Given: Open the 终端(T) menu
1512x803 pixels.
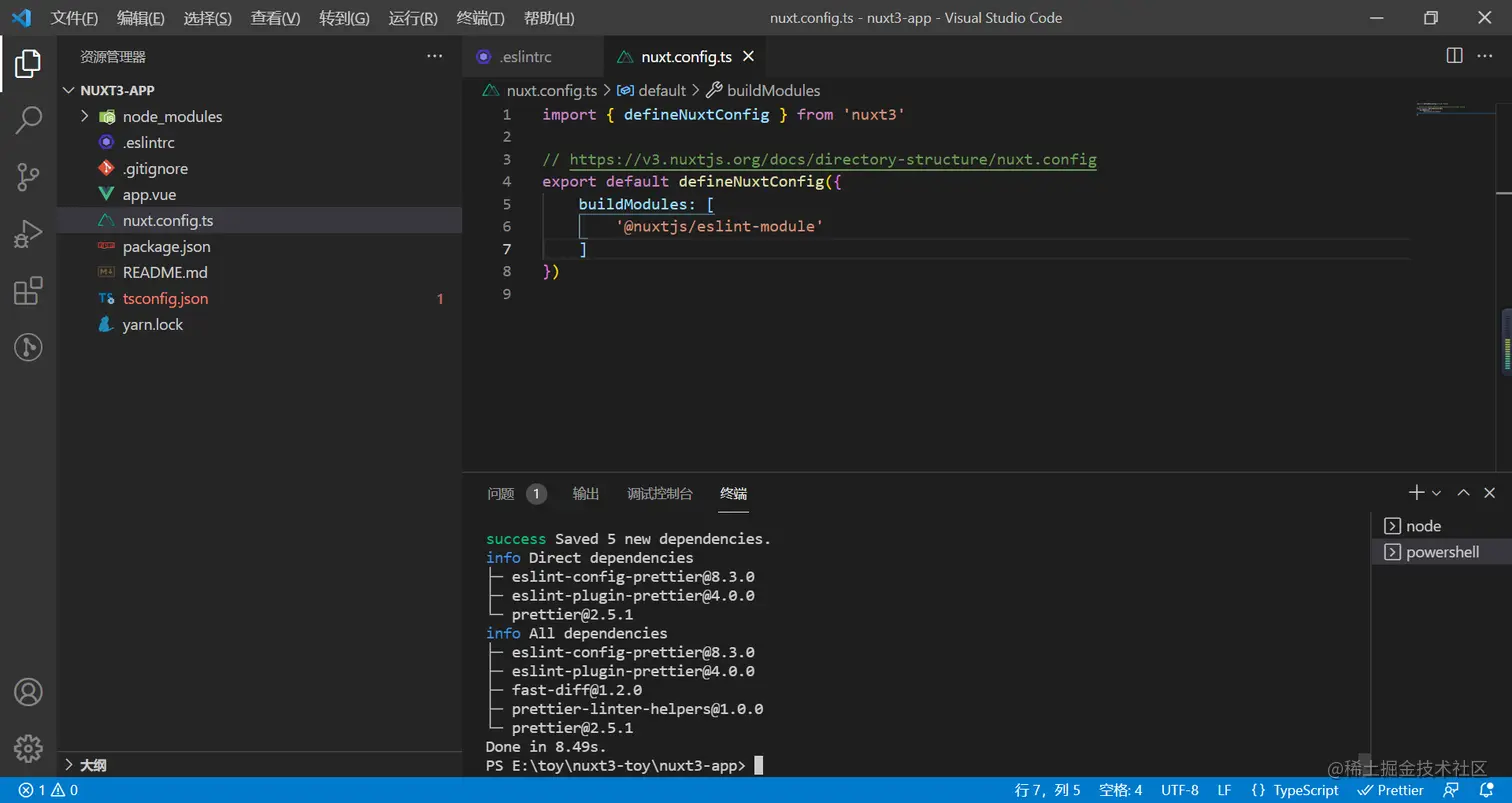Looking at the screenshot, I should 481,18.
